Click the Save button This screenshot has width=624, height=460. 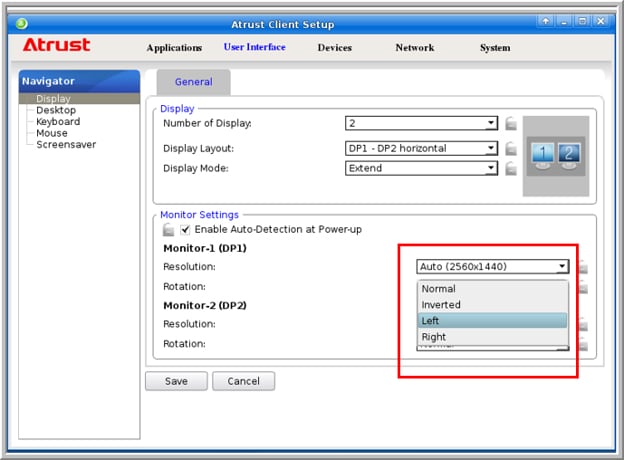[176, 381]
